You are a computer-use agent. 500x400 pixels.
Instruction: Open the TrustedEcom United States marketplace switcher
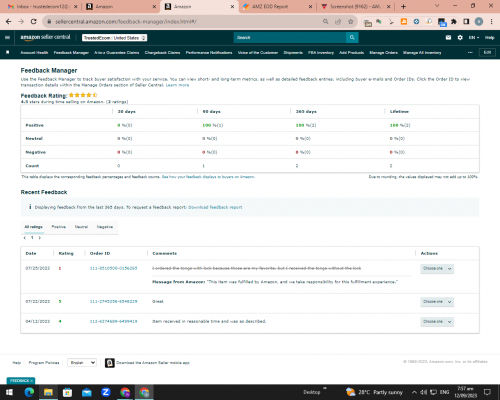click(x=114, y=38)
